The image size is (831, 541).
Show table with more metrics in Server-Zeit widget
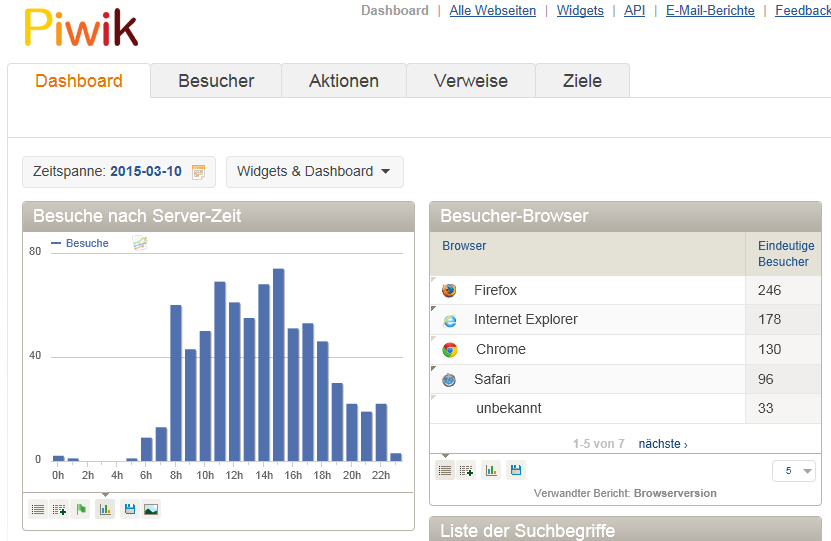pyautogui.click(x=59, y=510)
